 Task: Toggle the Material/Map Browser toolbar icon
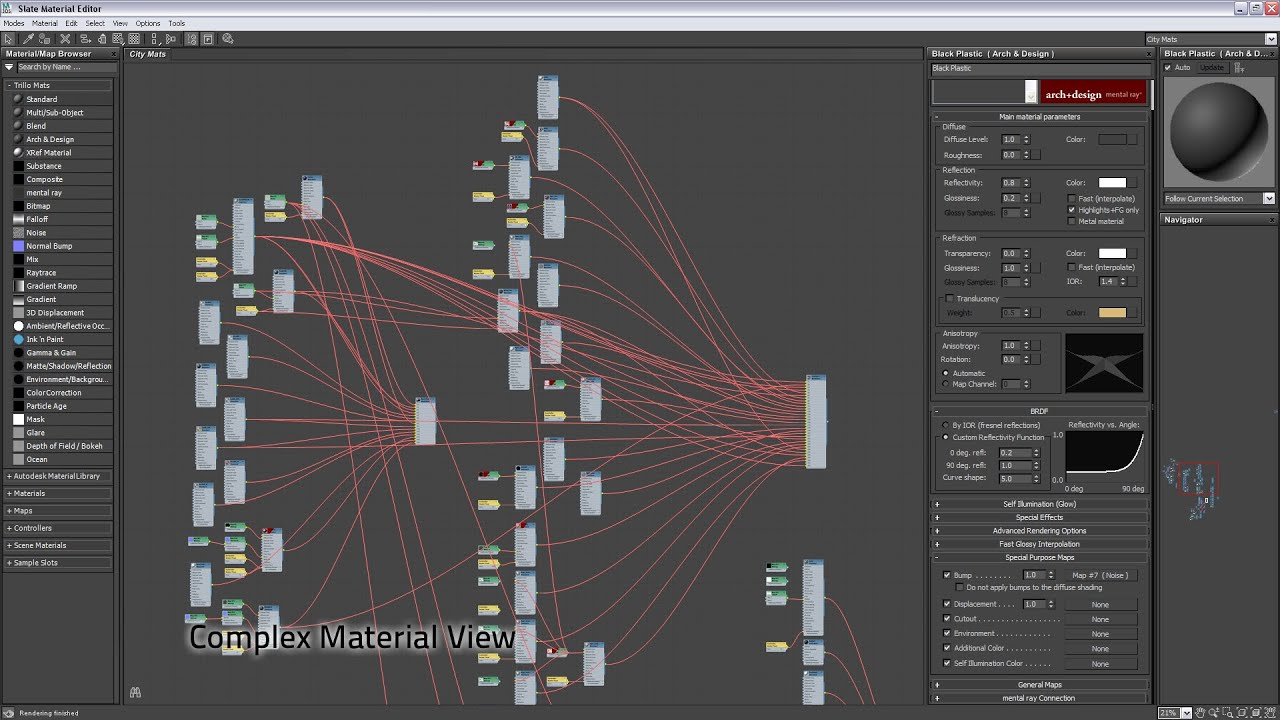193,38
